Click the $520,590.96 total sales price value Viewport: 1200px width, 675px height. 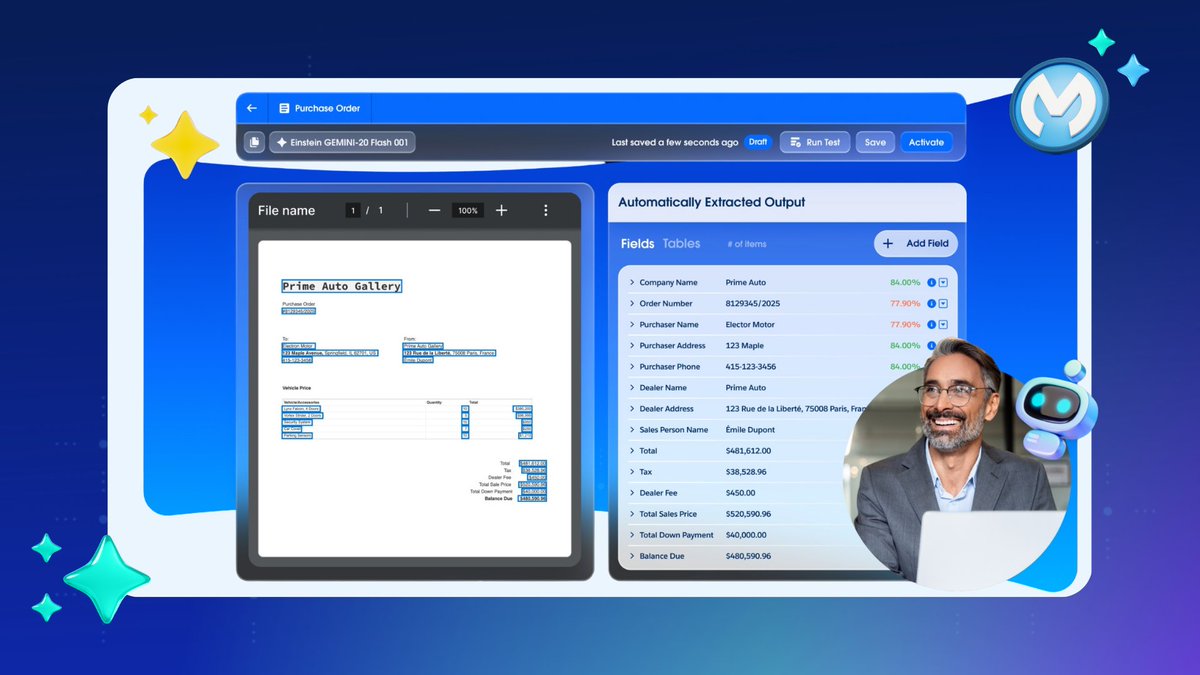click(748, 513)
